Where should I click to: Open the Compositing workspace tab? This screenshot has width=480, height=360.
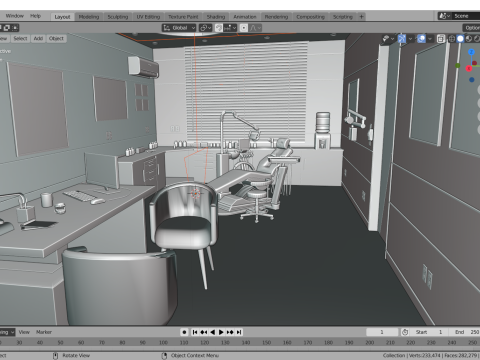[310, 17]
